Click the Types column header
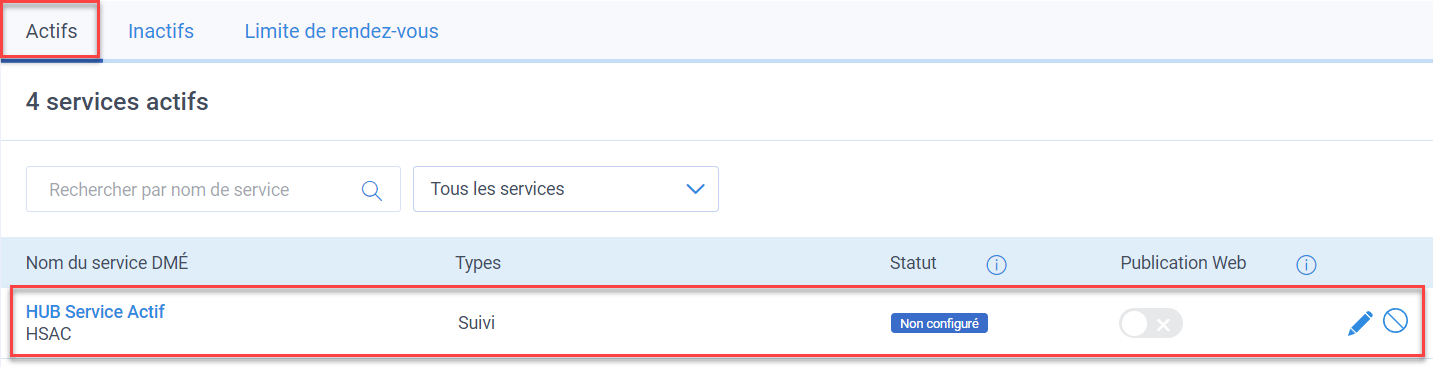The image size is (1433, 367). [478, 263]
